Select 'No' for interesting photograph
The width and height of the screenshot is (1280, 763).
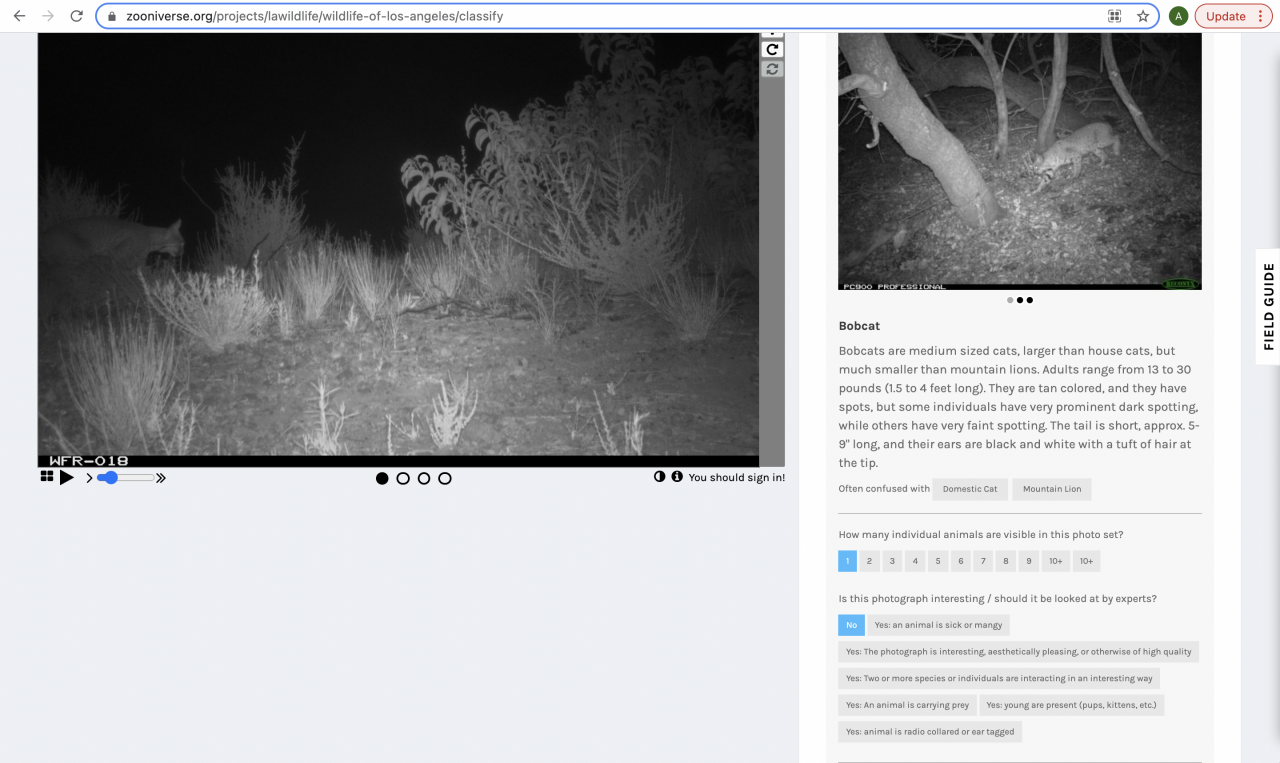(851, 625)
